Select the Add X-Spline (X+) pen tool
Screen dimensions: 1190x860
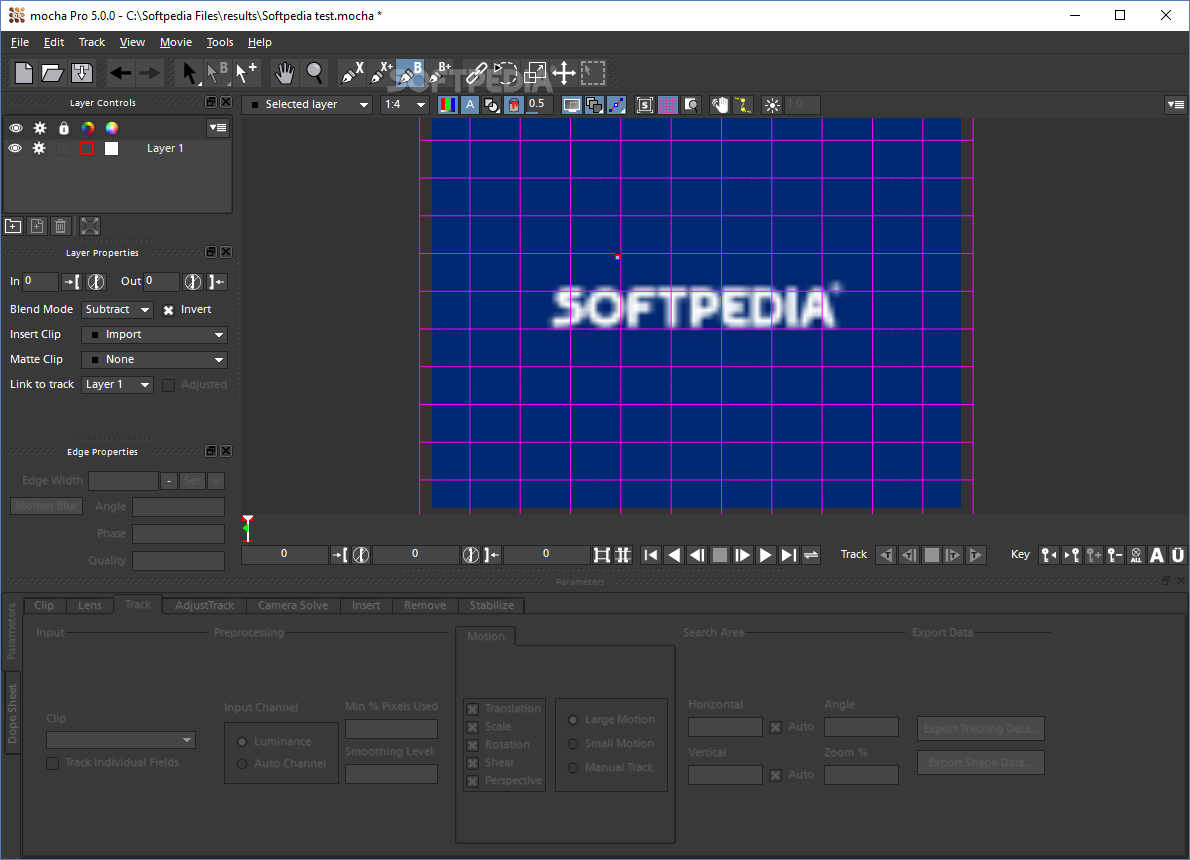pyautogui.click(x=381, y=73)
